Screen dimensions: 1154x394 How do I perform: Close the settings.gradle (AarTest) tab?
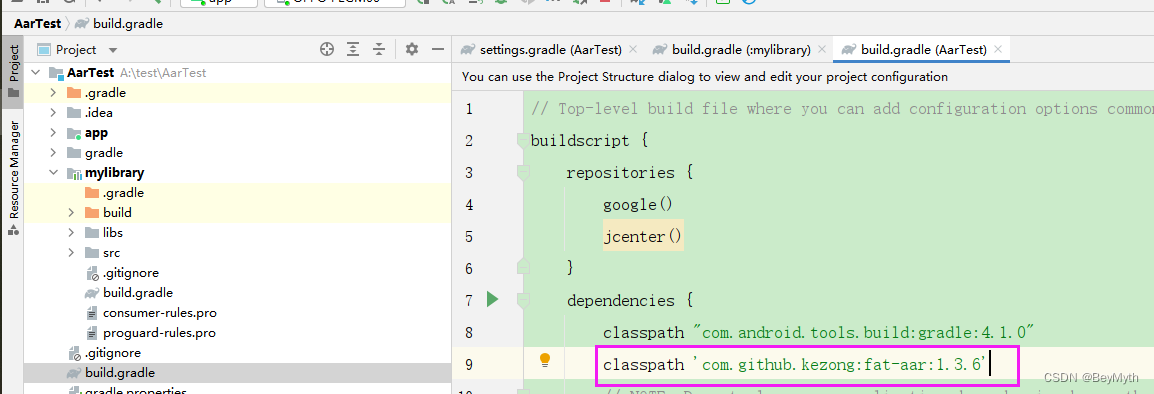click(632, 49)
